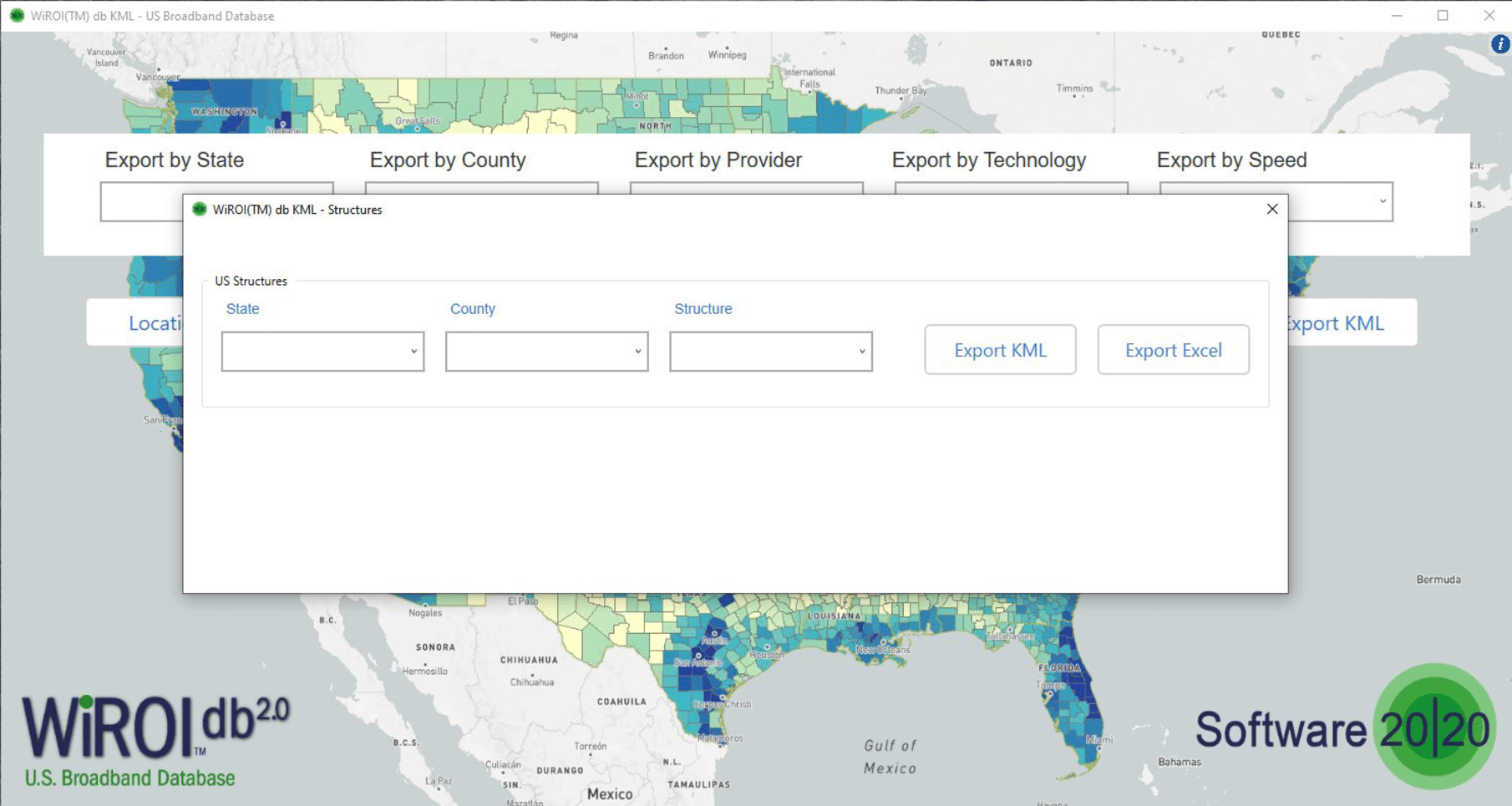
Task: Click the 'Winnipeg' map label
Action: (727, 54)
